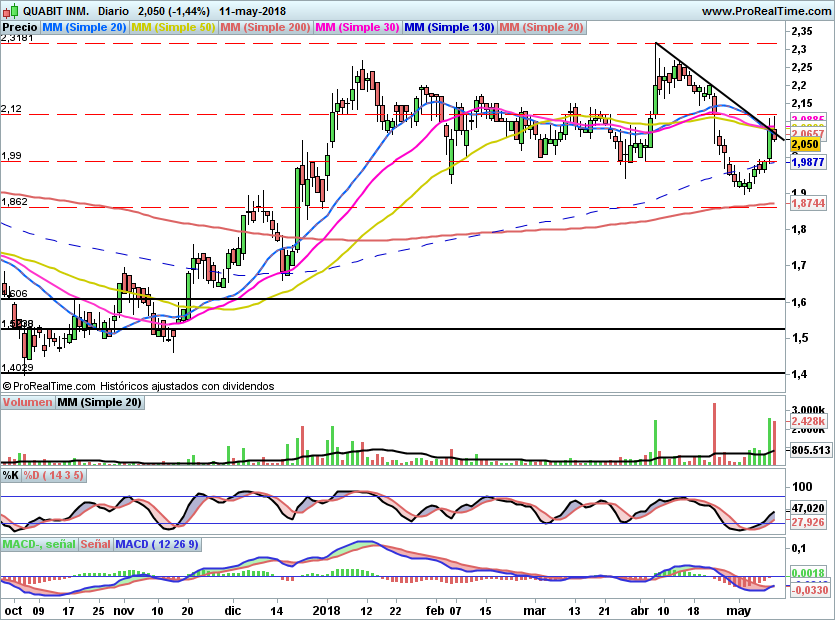Click the mar marker on time axis

point(534,610)
